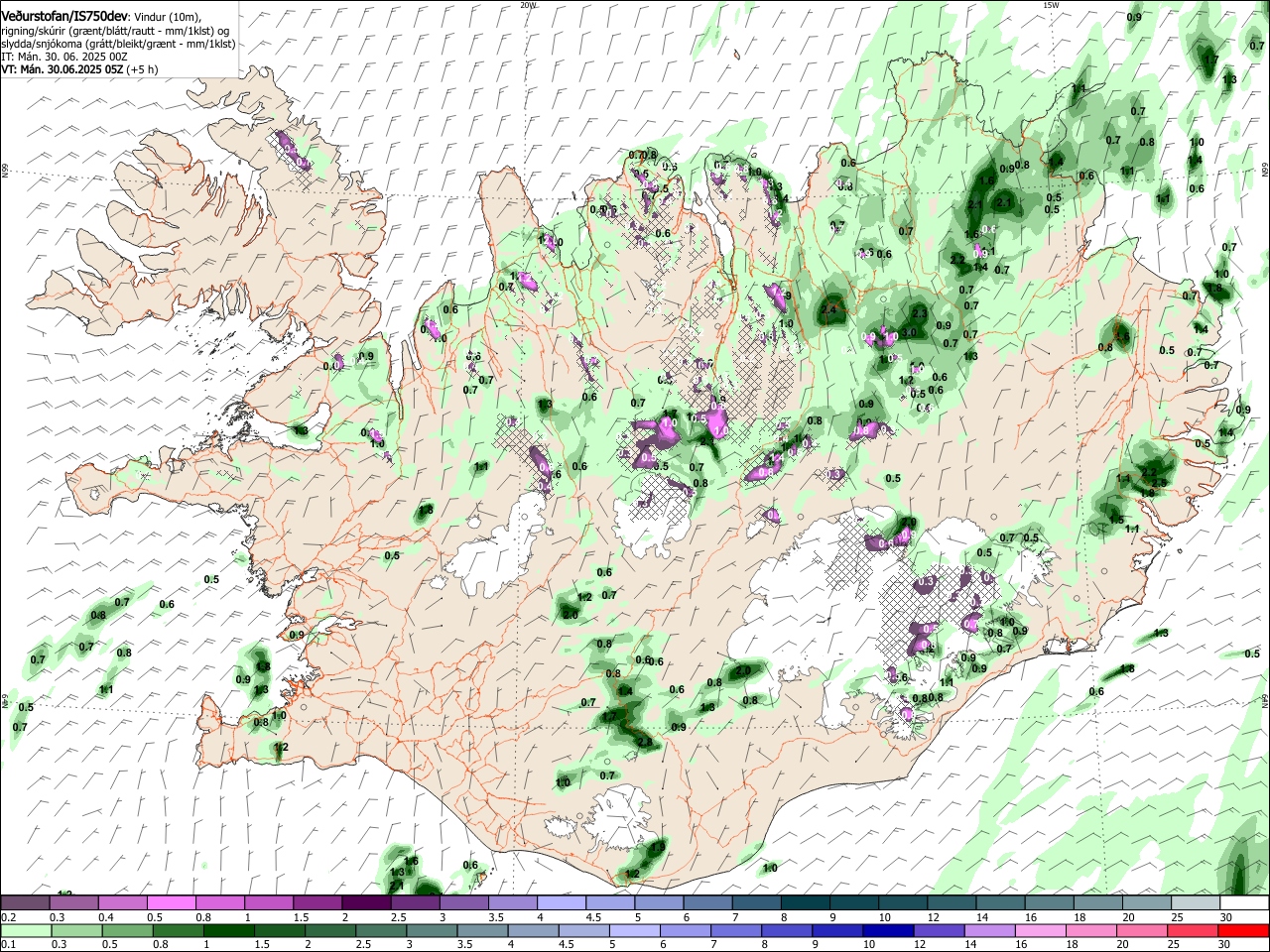Click the 0.4 label in the legend
Viewport: 1270px width, 952px height.
coord(106,917)
